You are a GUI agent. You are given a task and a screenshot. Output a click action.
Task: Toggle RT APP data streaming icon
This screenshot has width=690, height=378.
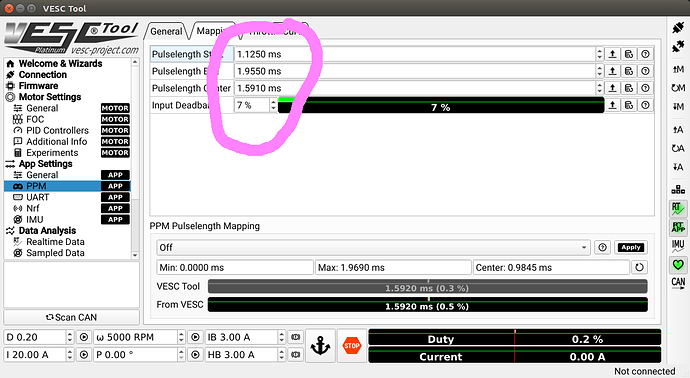[x=678, y=227]
